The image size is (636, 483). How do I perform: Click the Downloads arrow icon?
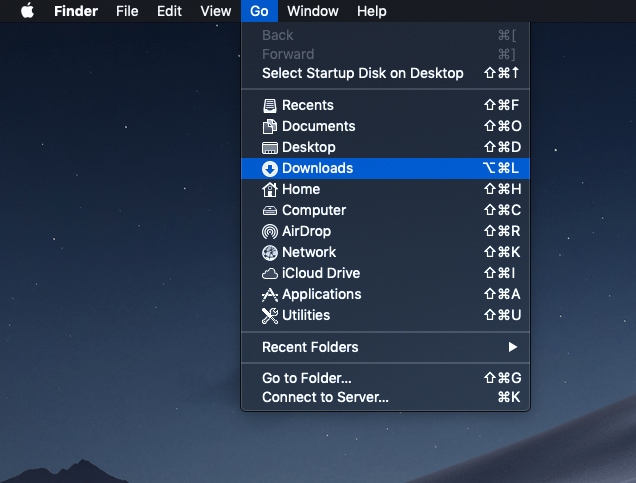[269, 169]
